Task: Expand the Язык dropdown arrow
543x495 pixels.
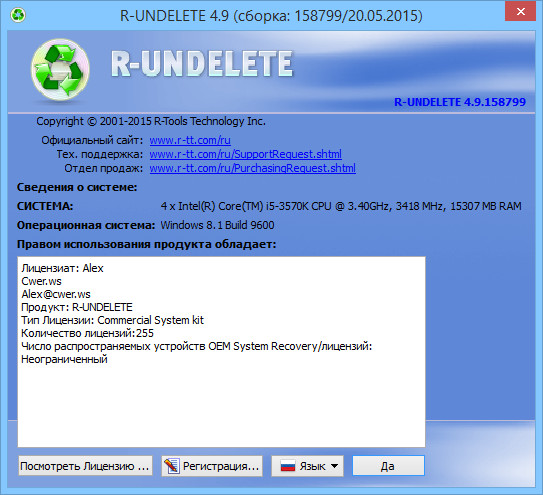Action: 334,466
